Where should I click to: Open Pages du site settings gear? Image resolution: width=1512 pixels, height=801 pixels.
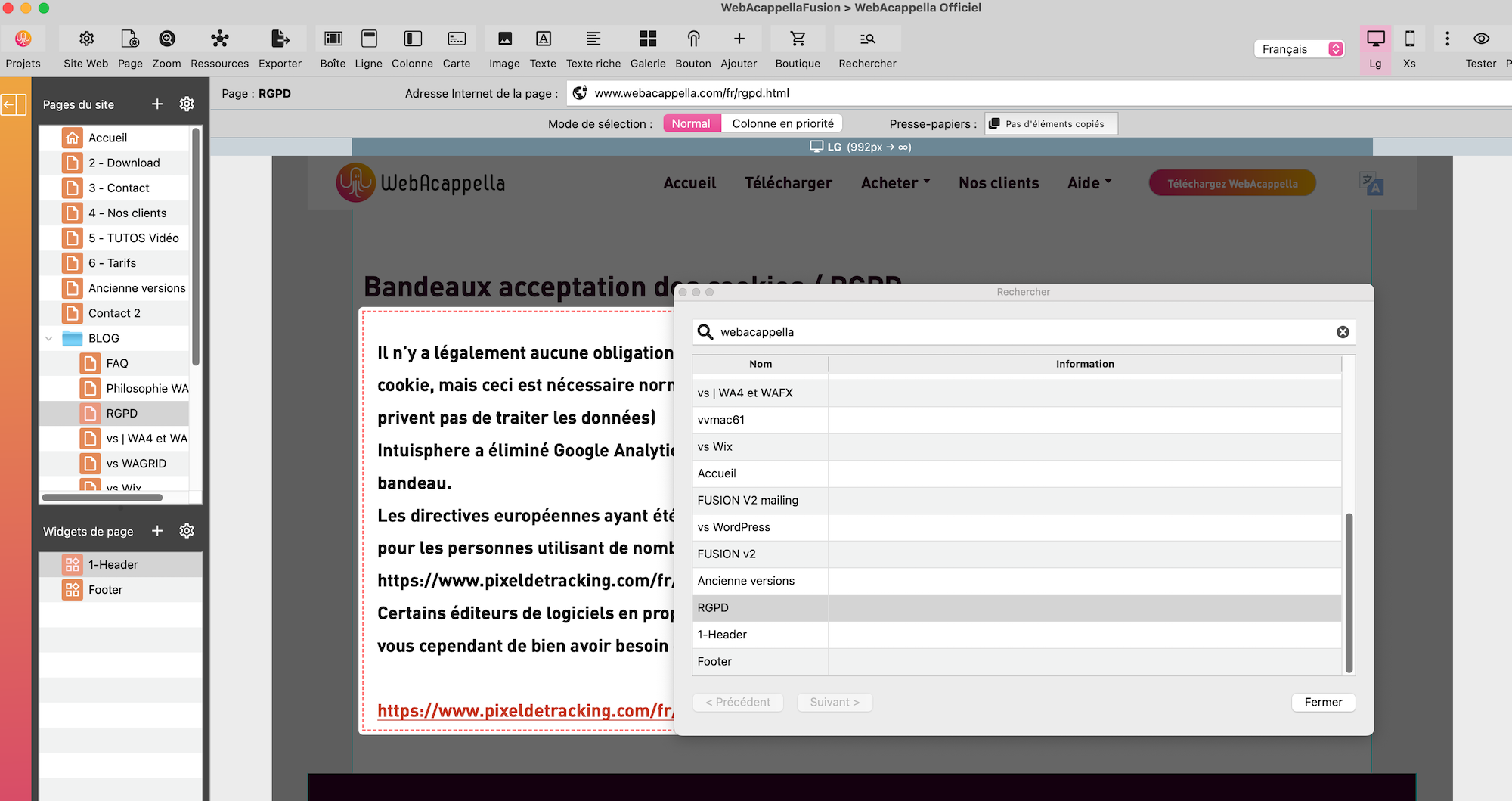(187, 104)
